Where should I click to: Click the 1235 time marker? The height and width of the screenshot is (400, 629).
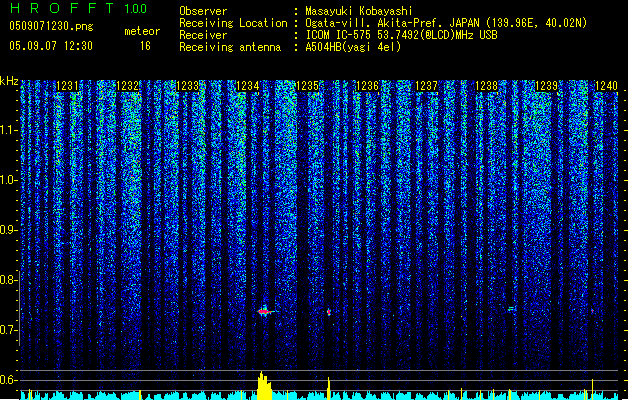[x=307, y=86]
